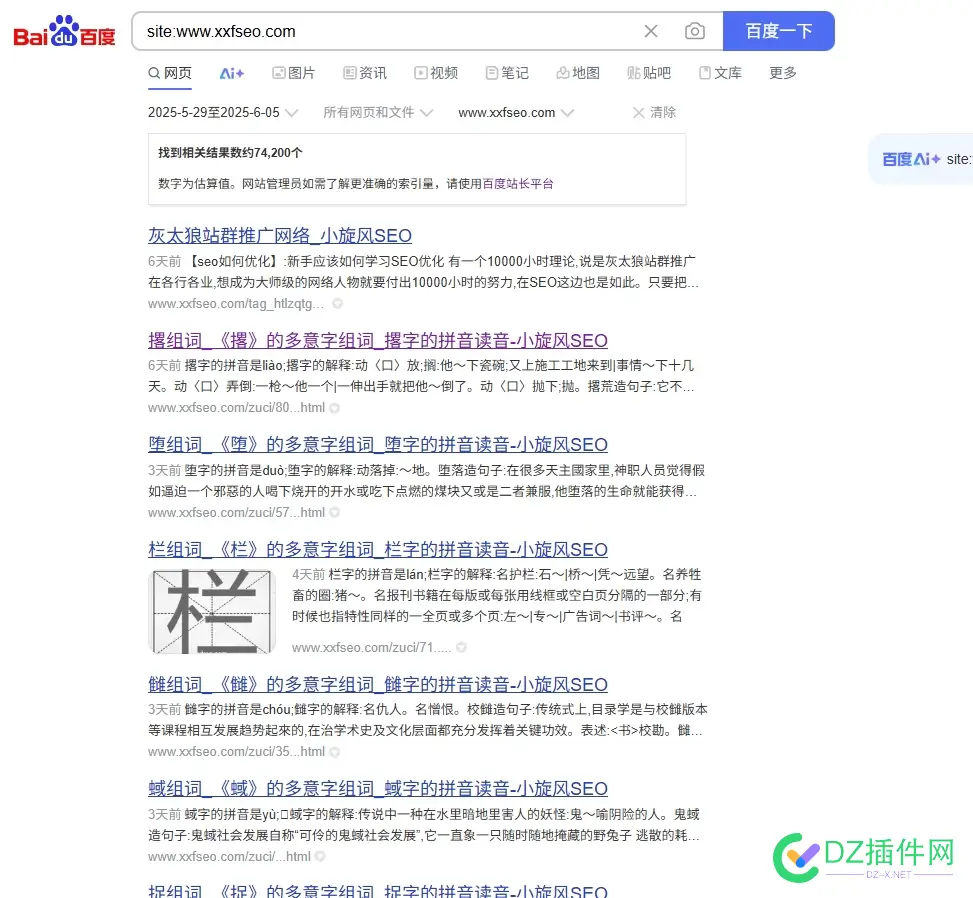Switch to the 地图 tab
The width and height of the screenshot is (973, 898).
[x=578, y=73]
